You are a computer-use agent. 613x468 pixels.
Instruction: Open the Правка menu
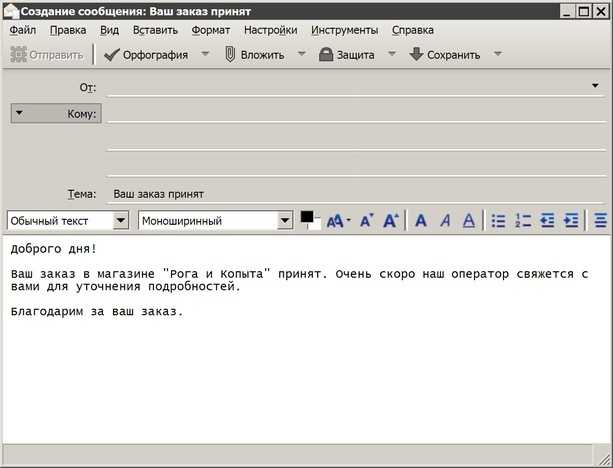(x=68, y=30)
